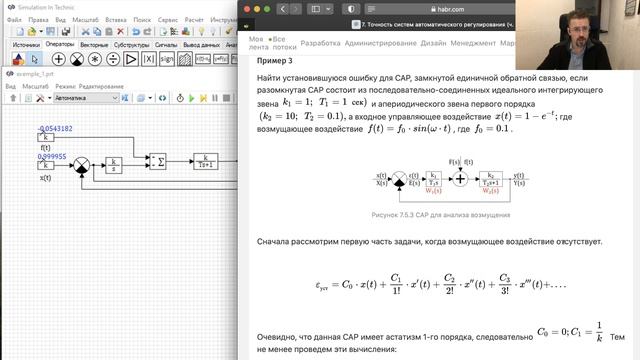Viewport: 640px width, 360px height.
Task: Paste from clipboard in SimInTech toolbar
Action: coord(109,31)
